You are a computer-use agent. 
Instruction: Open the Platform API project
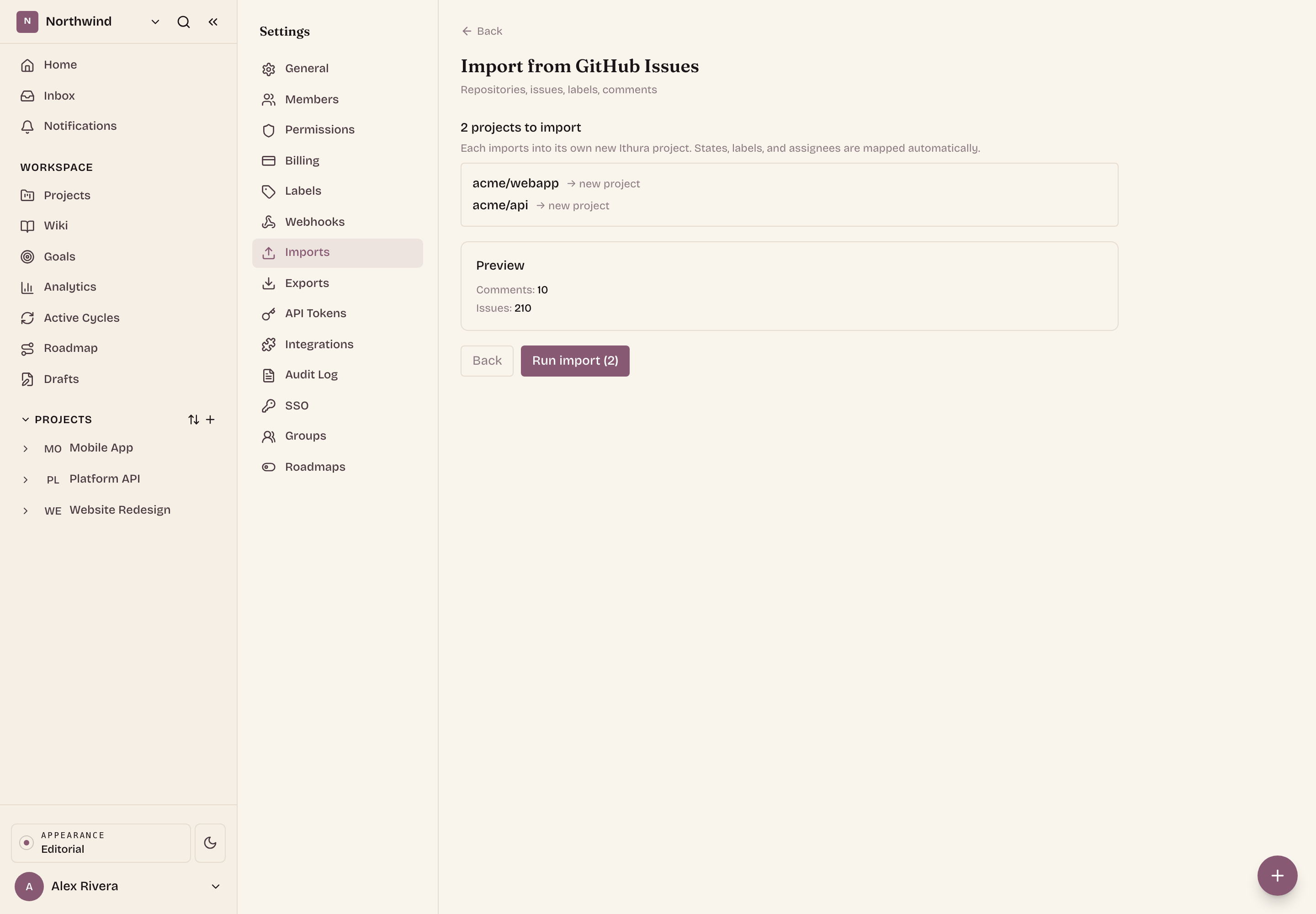pyautogui.click(x=105, y=479)
